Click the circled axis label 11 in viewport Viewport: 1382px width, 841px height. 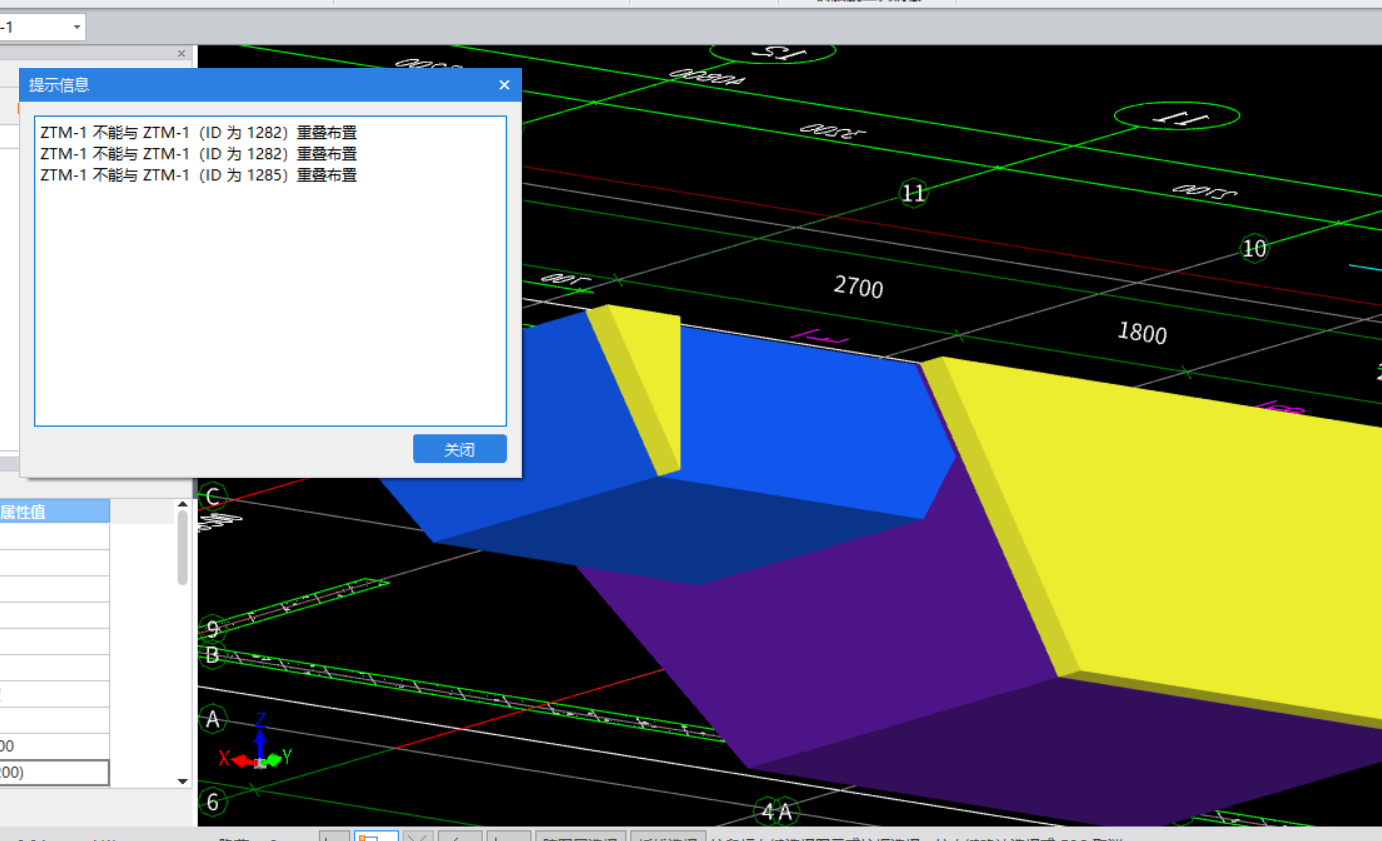(x=913, y=193)
